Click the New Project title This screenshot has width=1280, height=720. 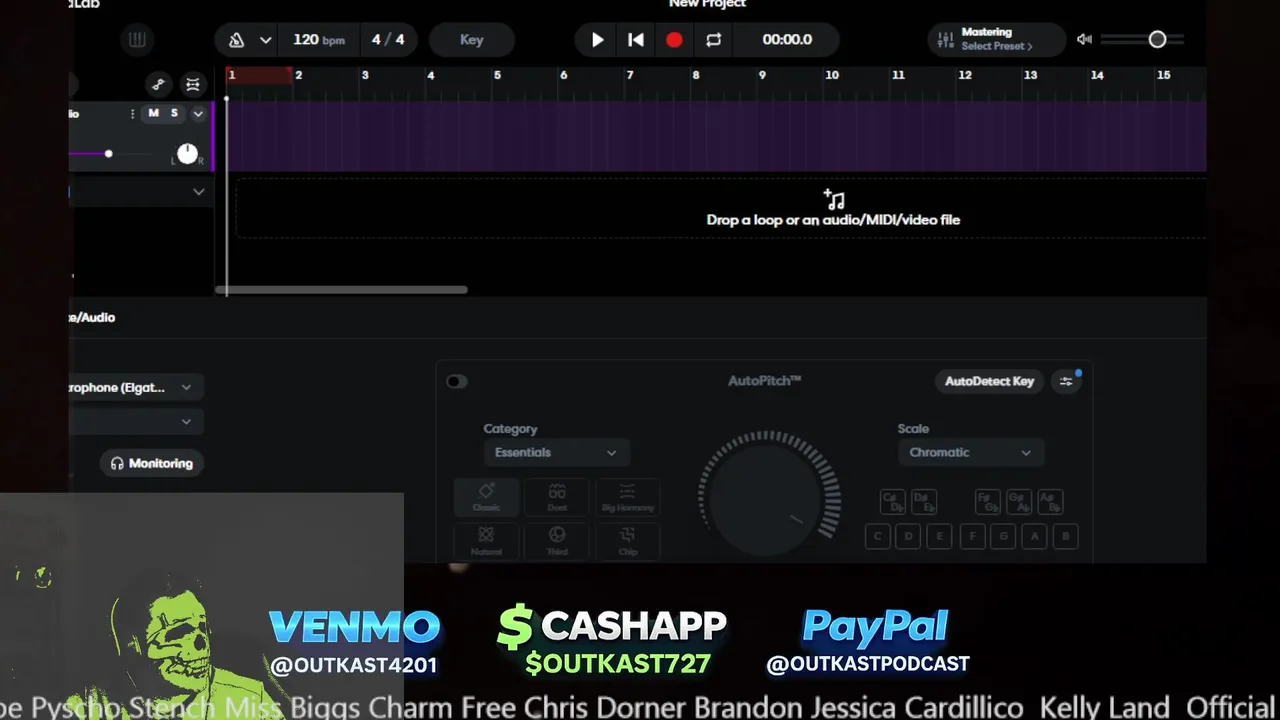[x=707, y=4]
